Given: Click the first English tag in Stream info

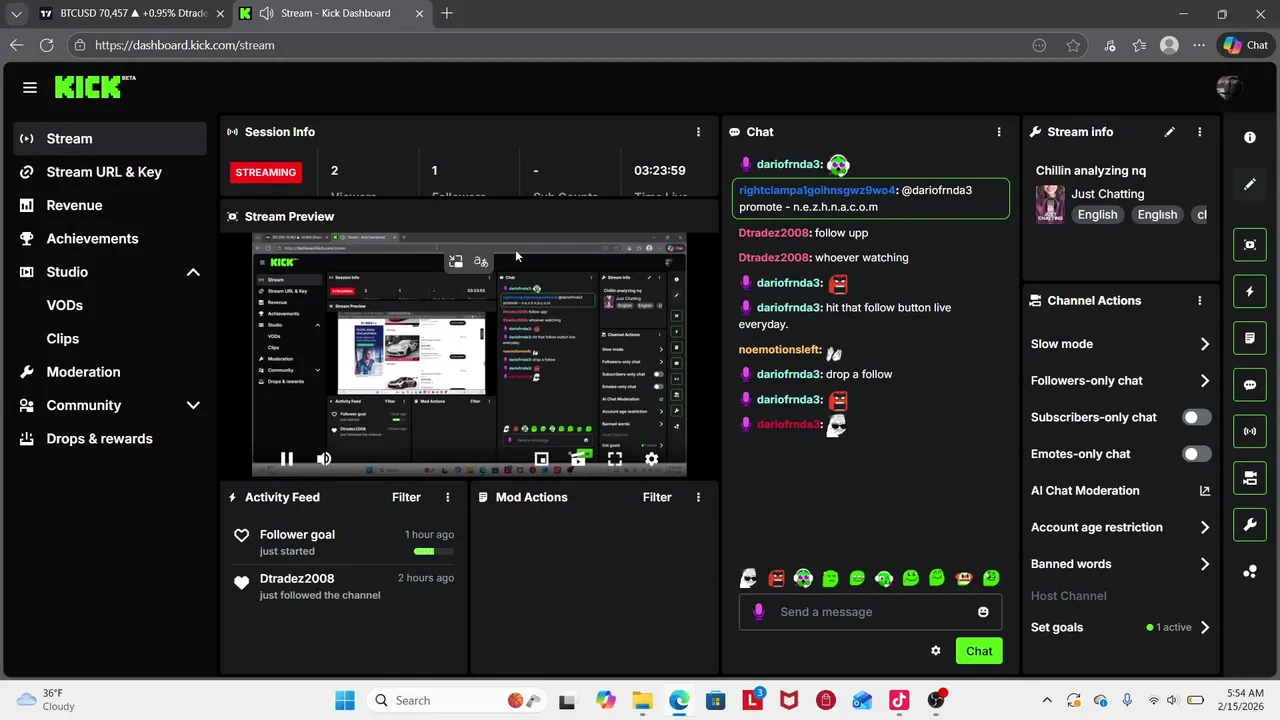Looking at the screenshot, I should coord(1097,215).
